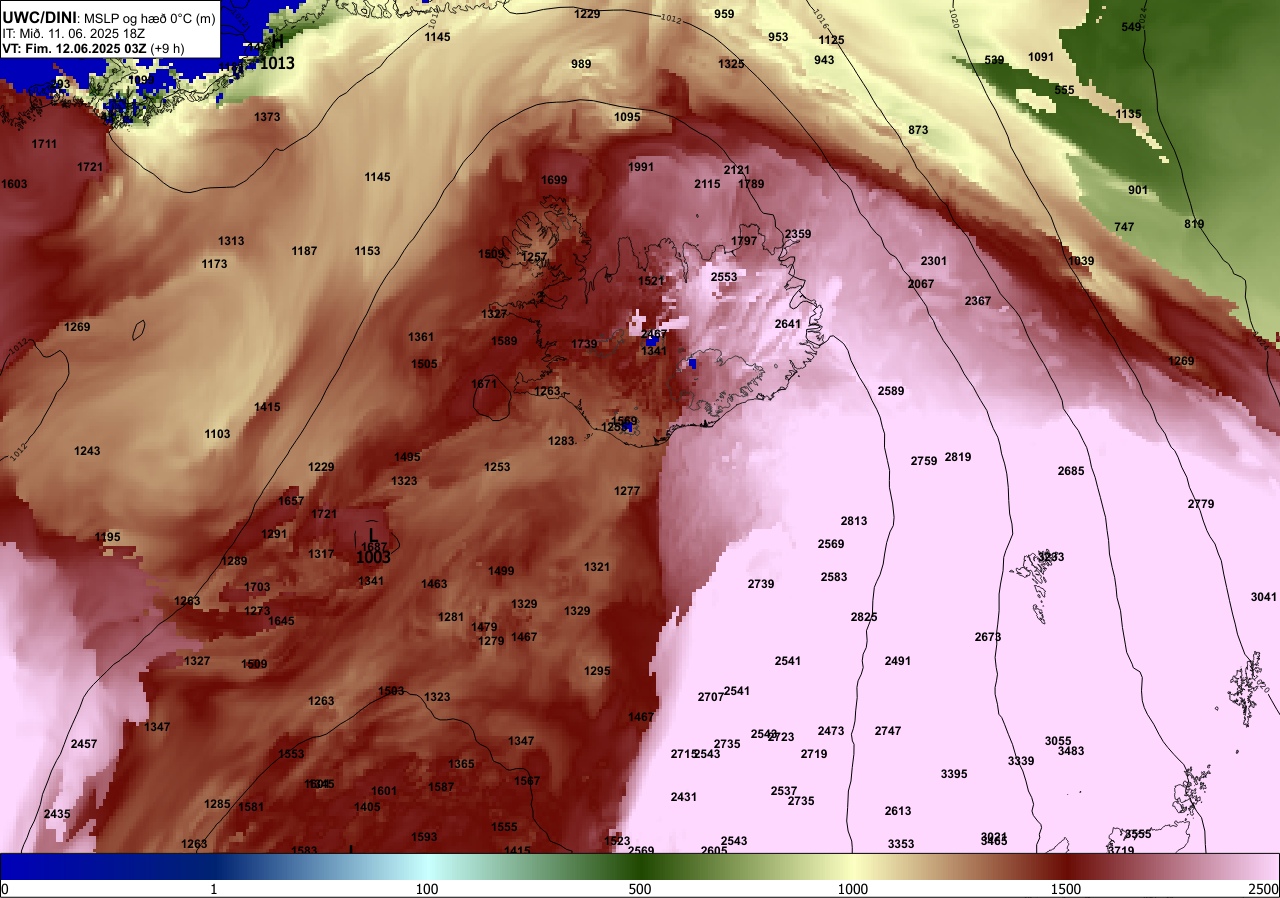Click the height value 1603

[x=14, y=184]
